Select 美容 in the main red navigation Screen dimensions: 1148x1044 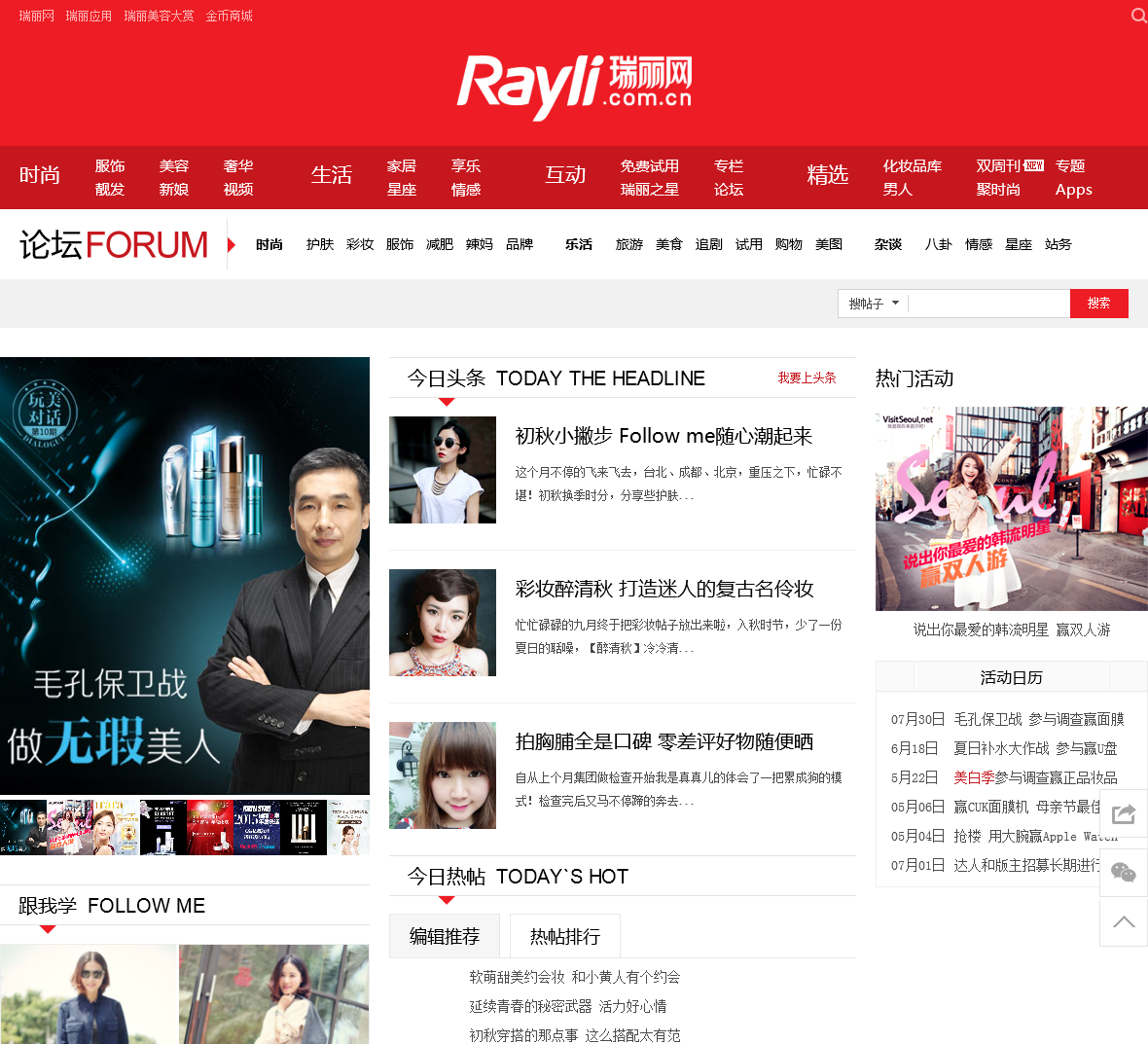pyautogui.click(x=174, y=166)
